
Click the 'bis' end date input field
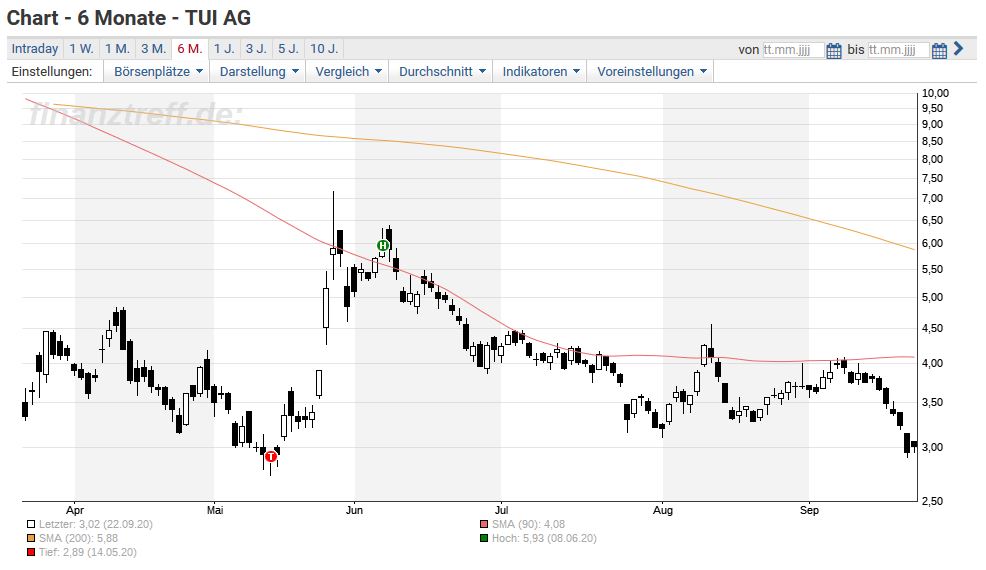pyautogui.click(x=898, y=50)
